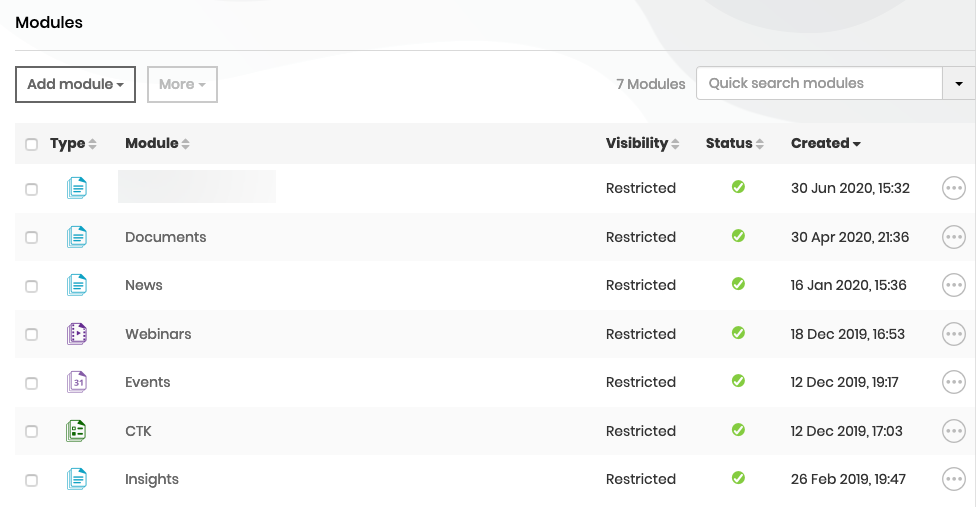Open the Add module dropdown
This screenshot has width=976, height=507.
click(75, 84)
